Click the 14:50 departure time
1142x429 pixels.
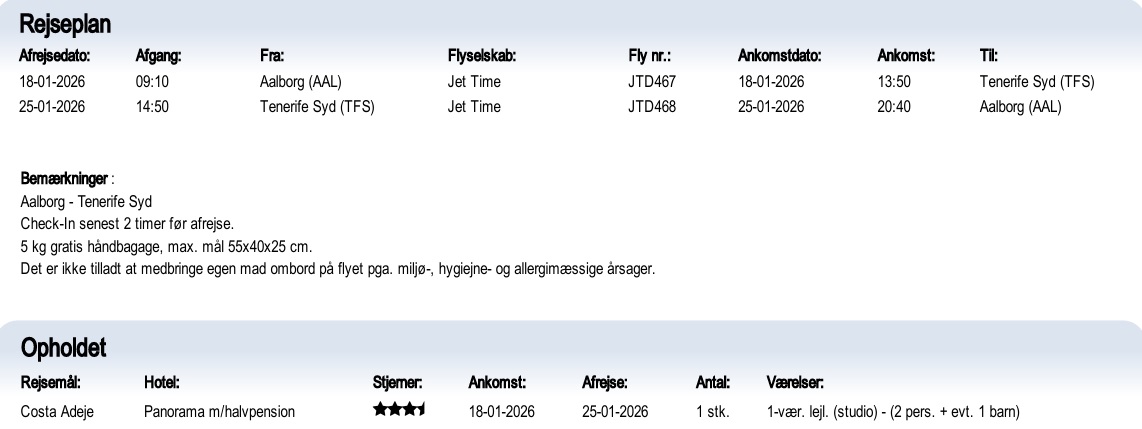[x=152, y=107]
